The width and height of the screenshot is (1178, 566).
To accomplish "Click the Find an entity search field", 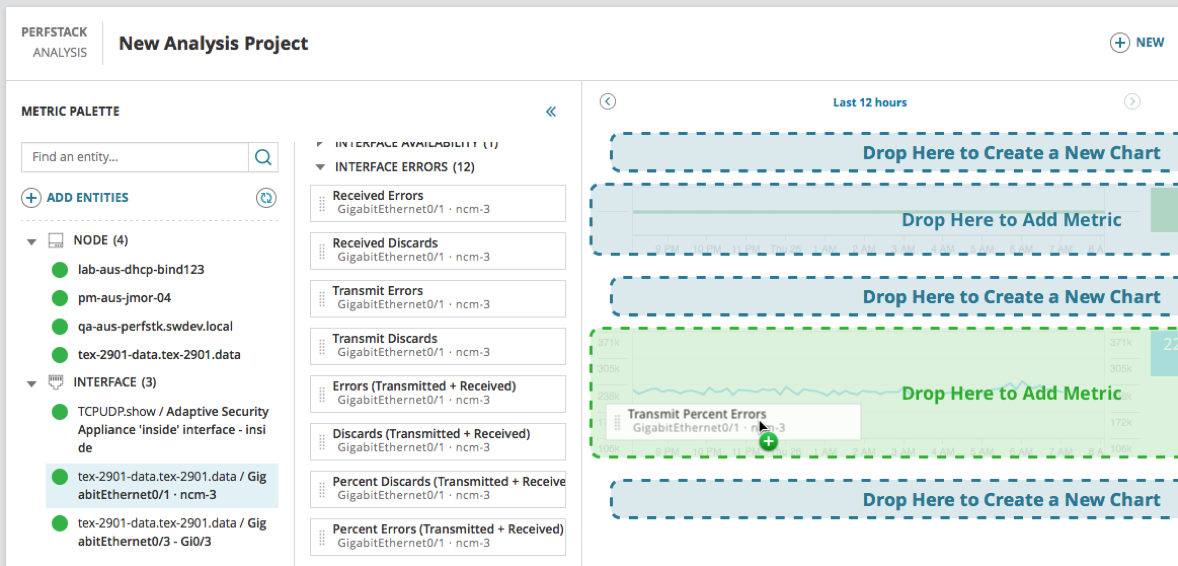I will 135,157.
